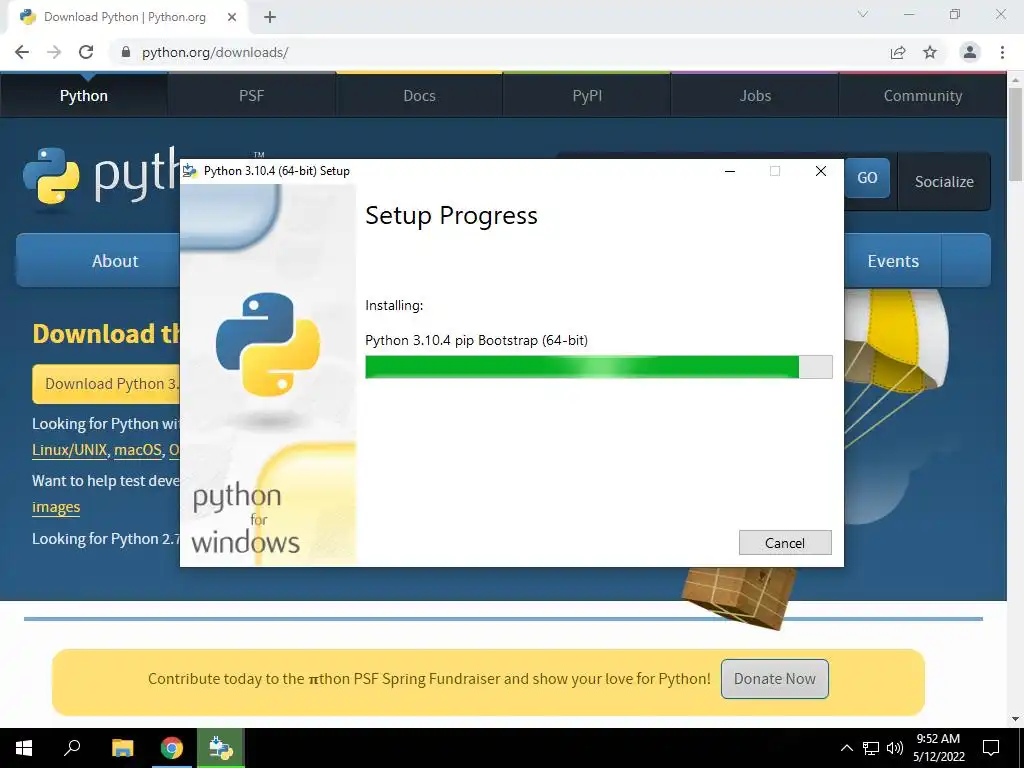The height and width of the screenshot is (768, 1024).
Task: Open the network tray icon
Action: [x=871, y=748]
